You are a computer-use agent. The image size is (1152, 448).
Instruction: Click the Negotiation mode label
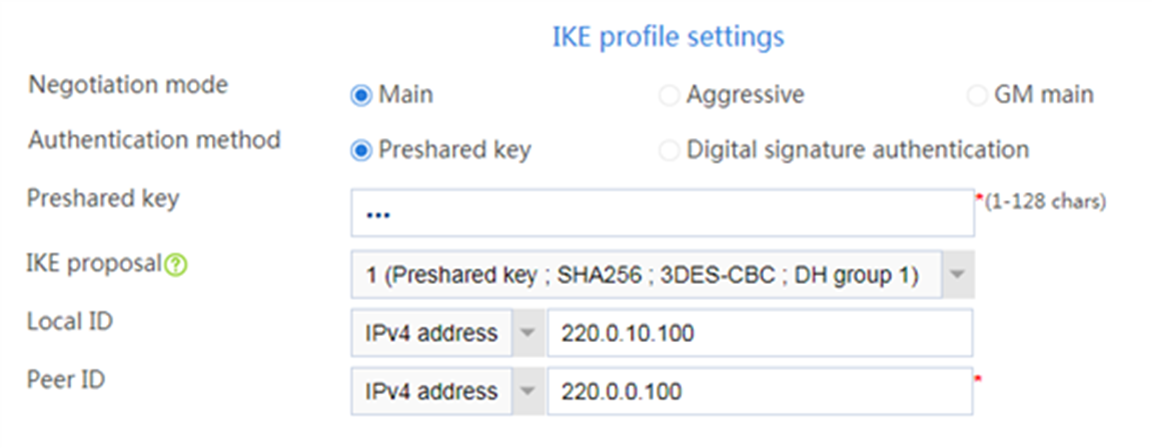(x=129, y=85)
